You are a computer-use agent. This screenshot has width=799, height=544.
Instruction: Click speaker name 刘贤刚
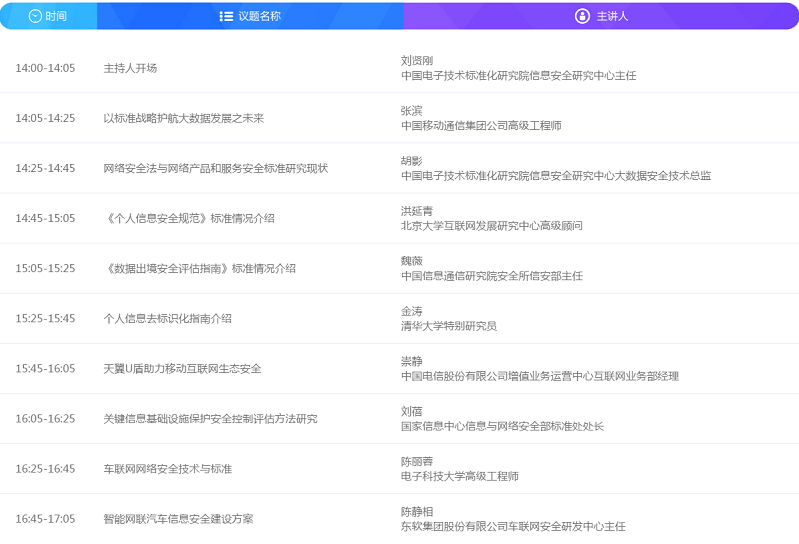click(417, 60)
